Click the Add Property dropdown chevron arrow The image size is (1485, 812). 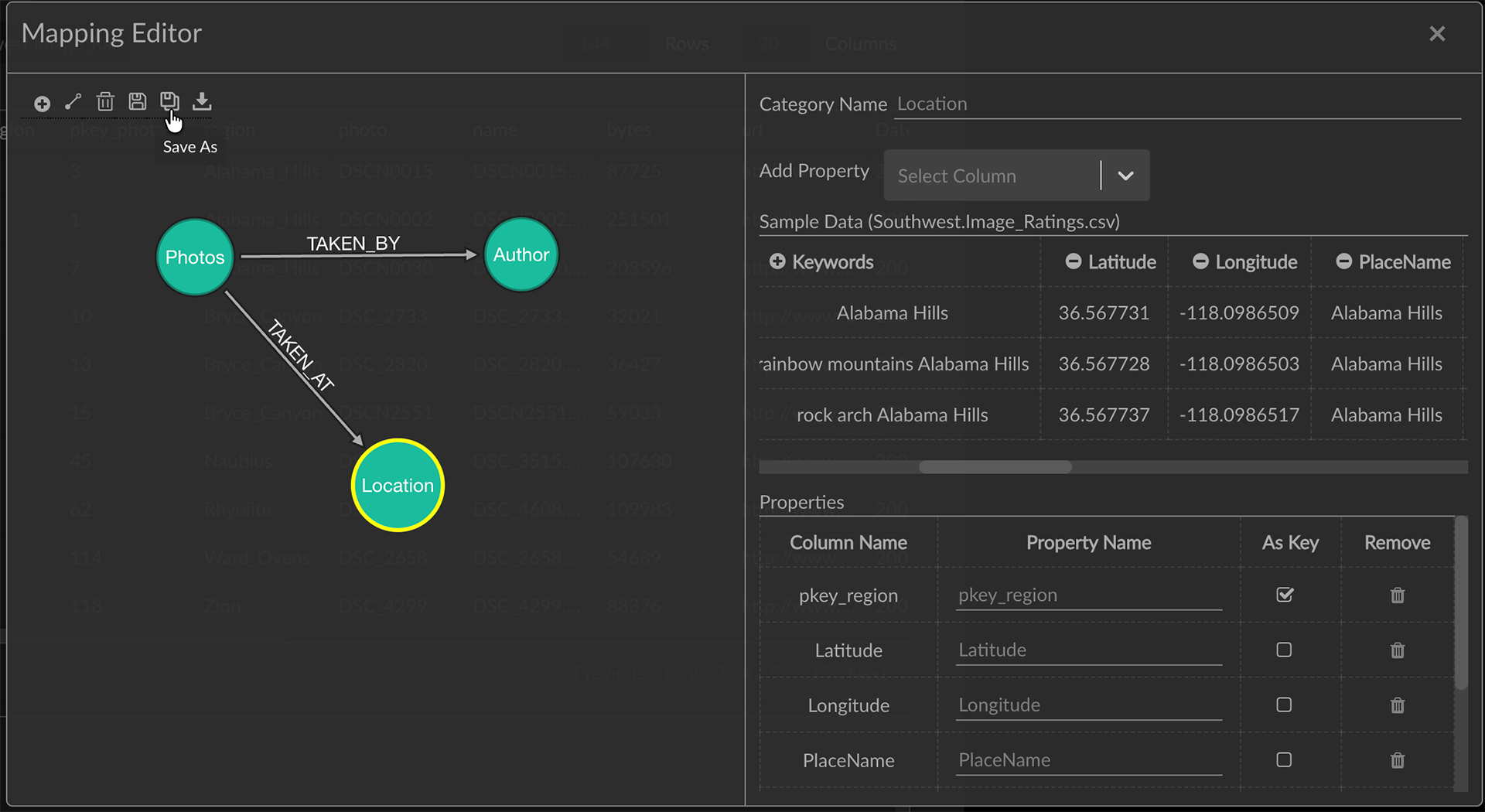pyautogui.click(x=1125, y=176)
